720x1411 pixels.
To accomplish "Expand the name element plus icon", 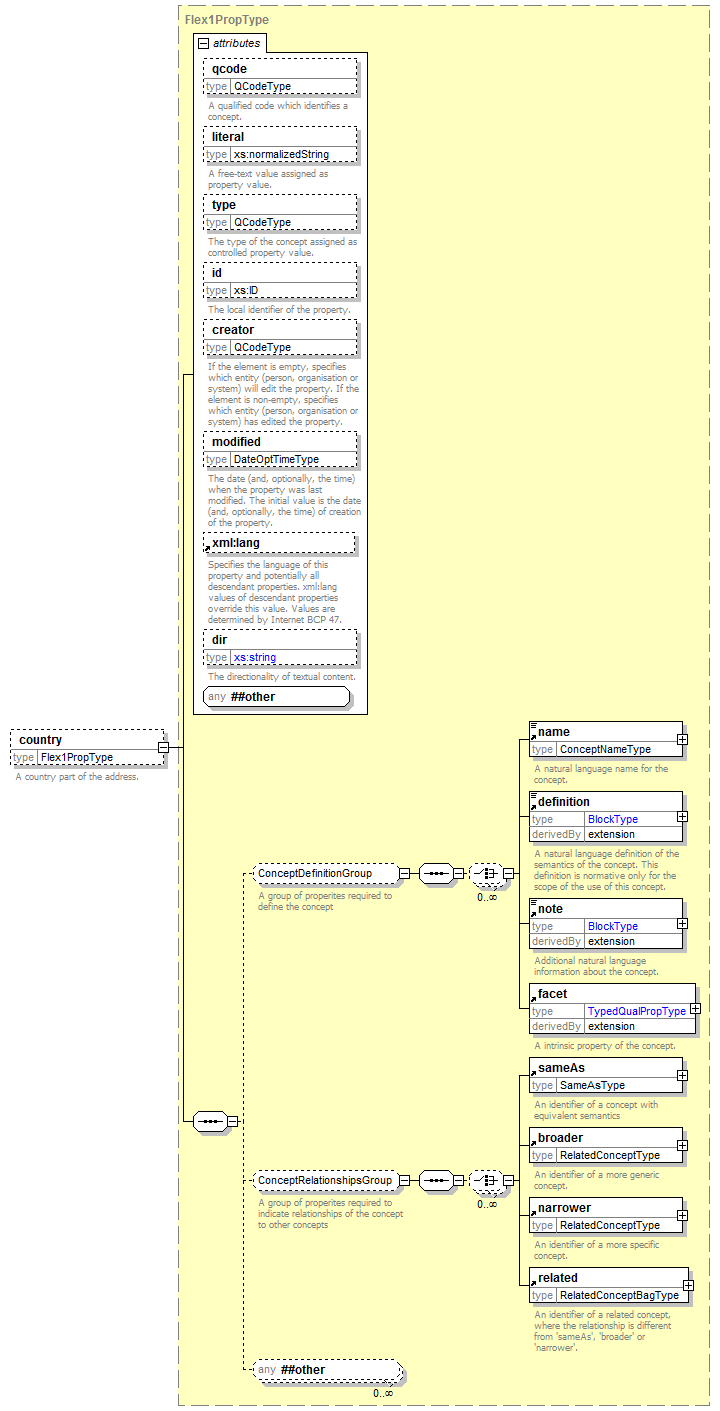I will (682, 740).
